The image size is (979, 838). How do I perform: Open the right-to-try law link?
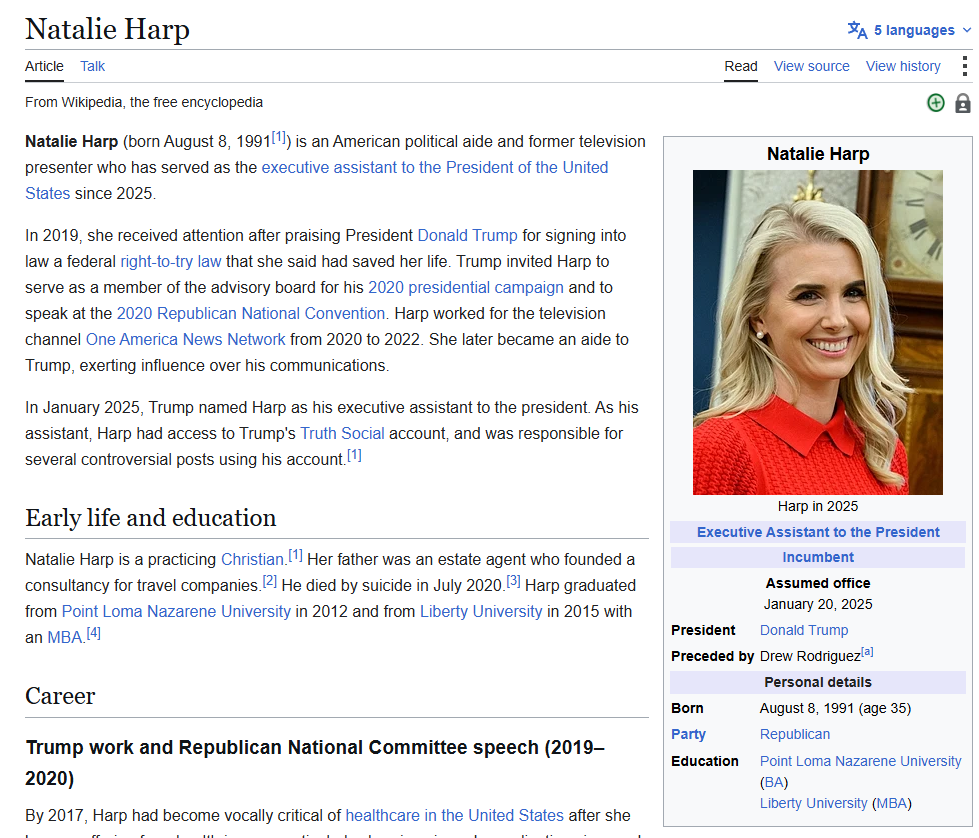point(170,262)
